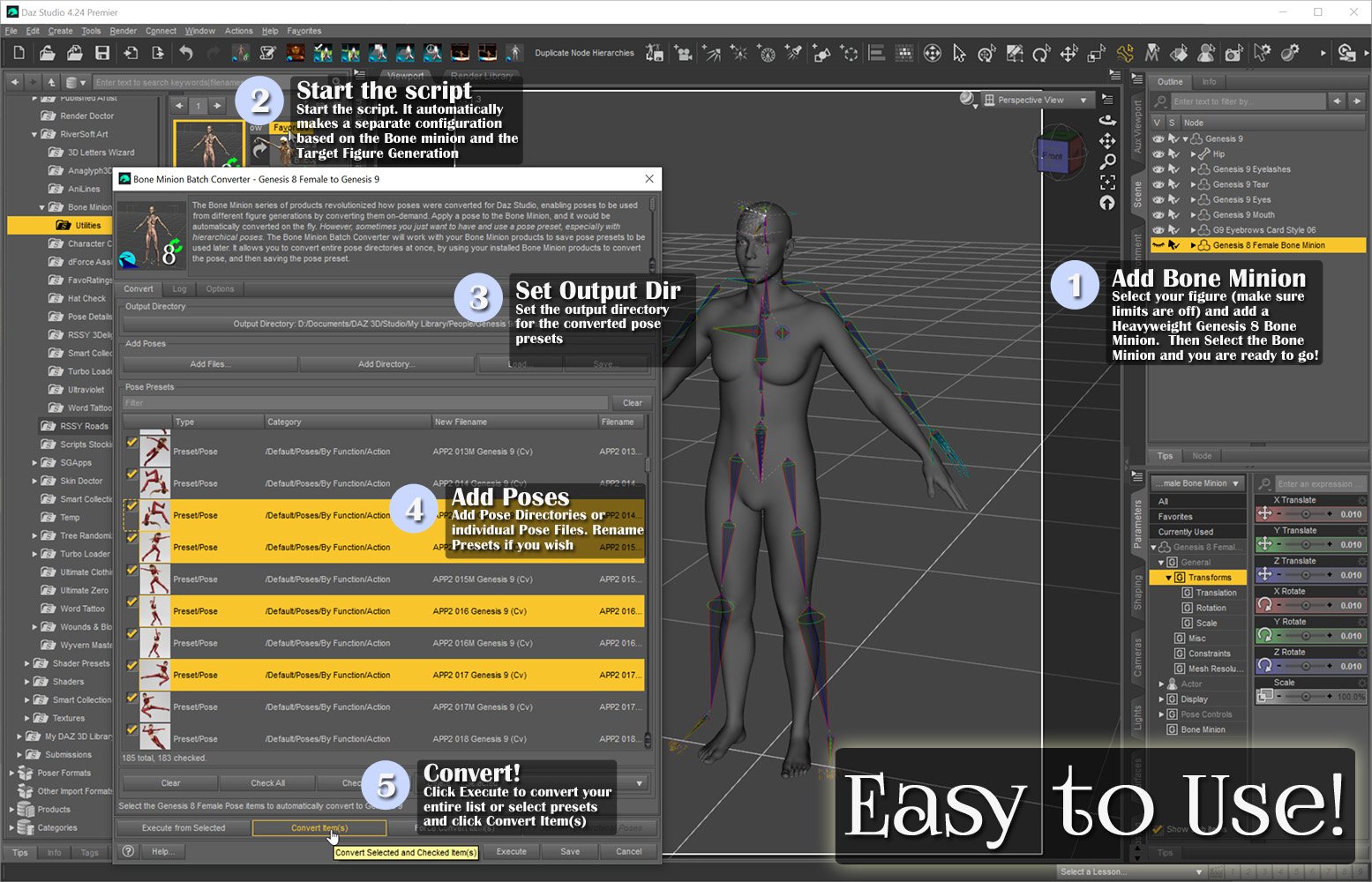The image size is (1372, 882).
Task: Open the Bone Minion node selection dropdown
Action: pos(1197,483)
